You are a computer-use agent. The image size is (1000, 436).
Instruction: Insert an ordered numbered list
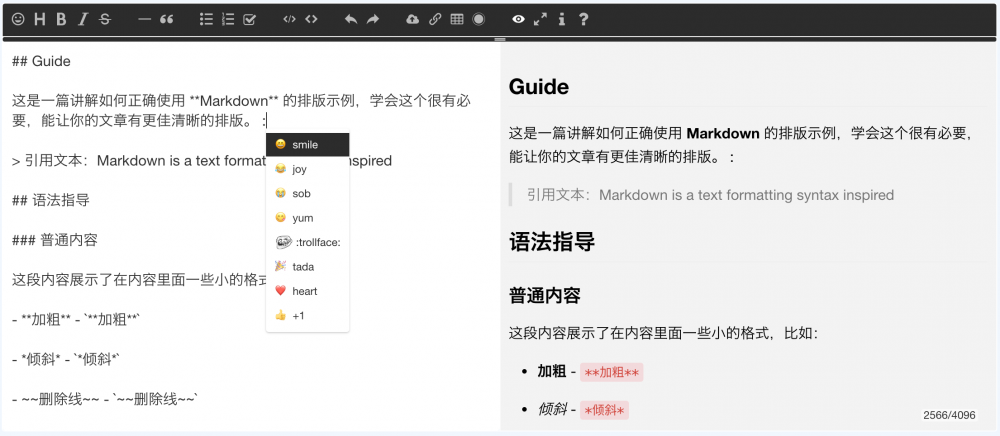coord(228,19)
